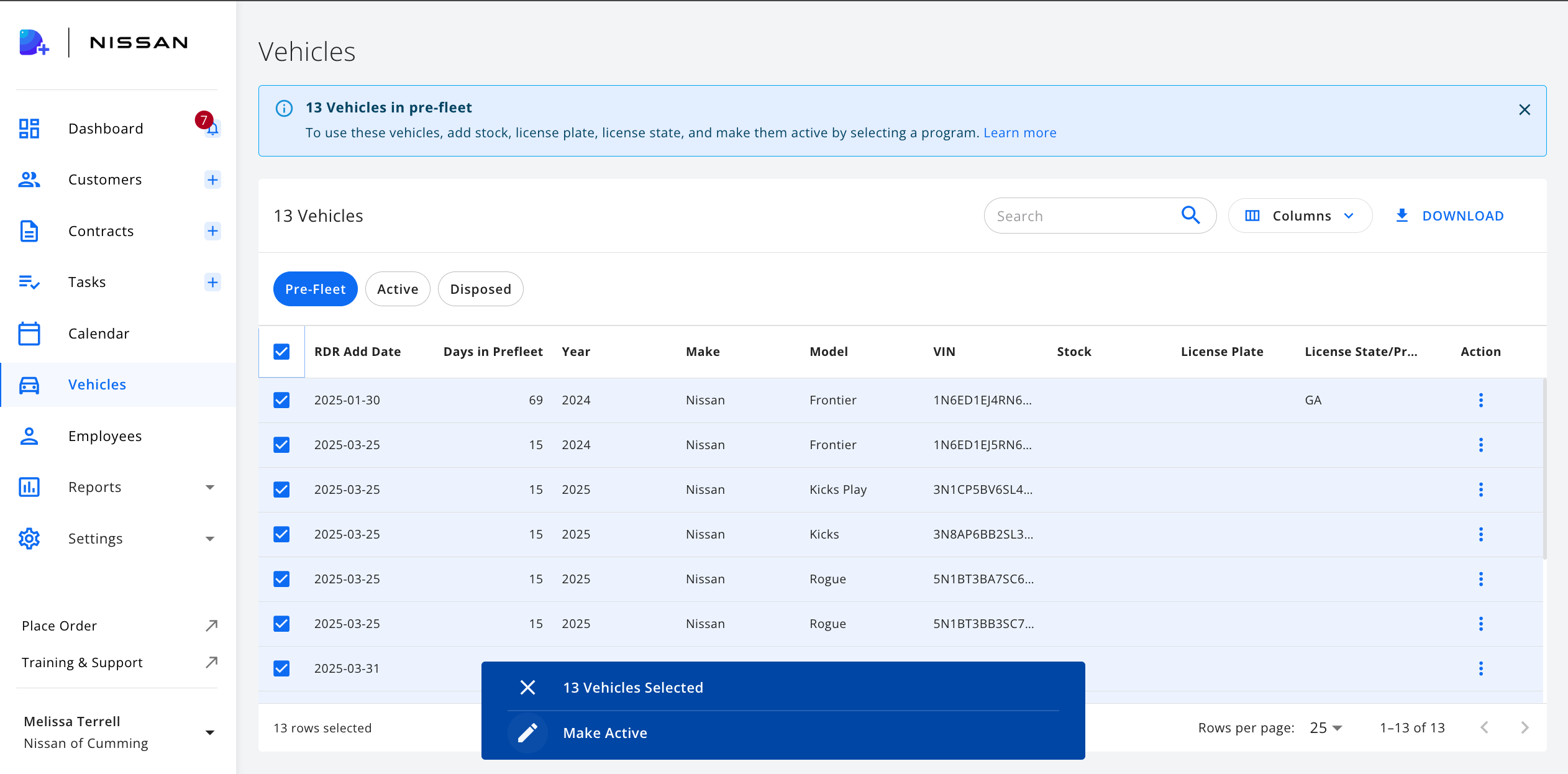Click the pencil icon beside Make Active
The image size is (1568, 774).
click(x=527, y=733)
